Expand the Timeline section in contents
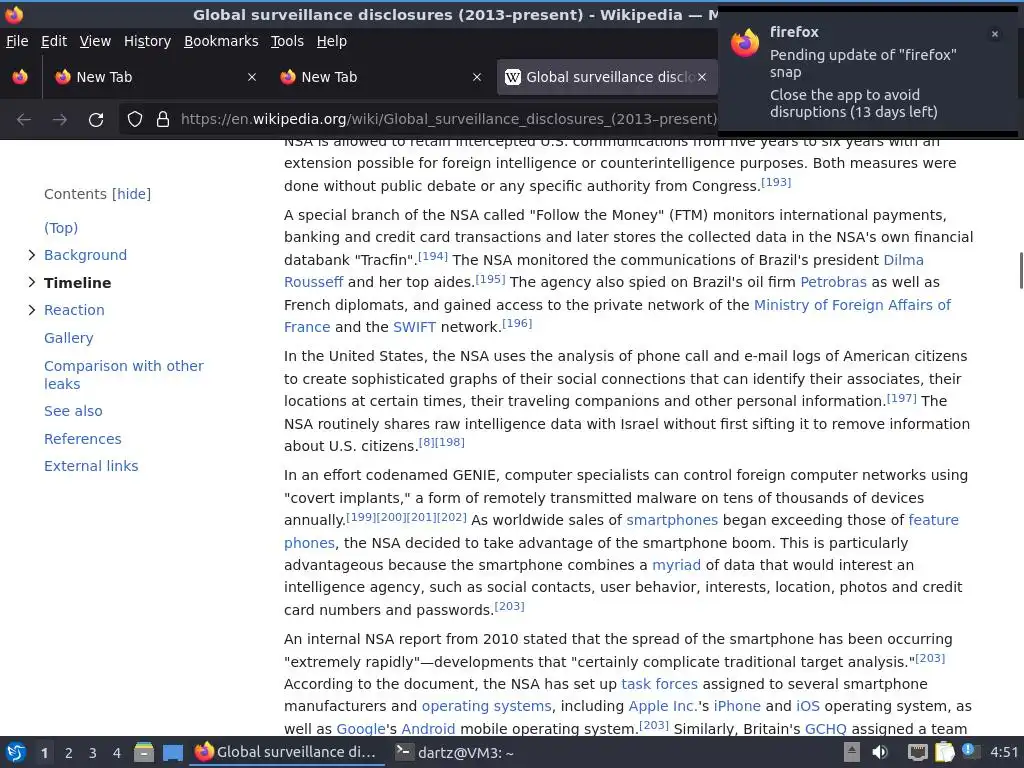 (x=31, y=282)
